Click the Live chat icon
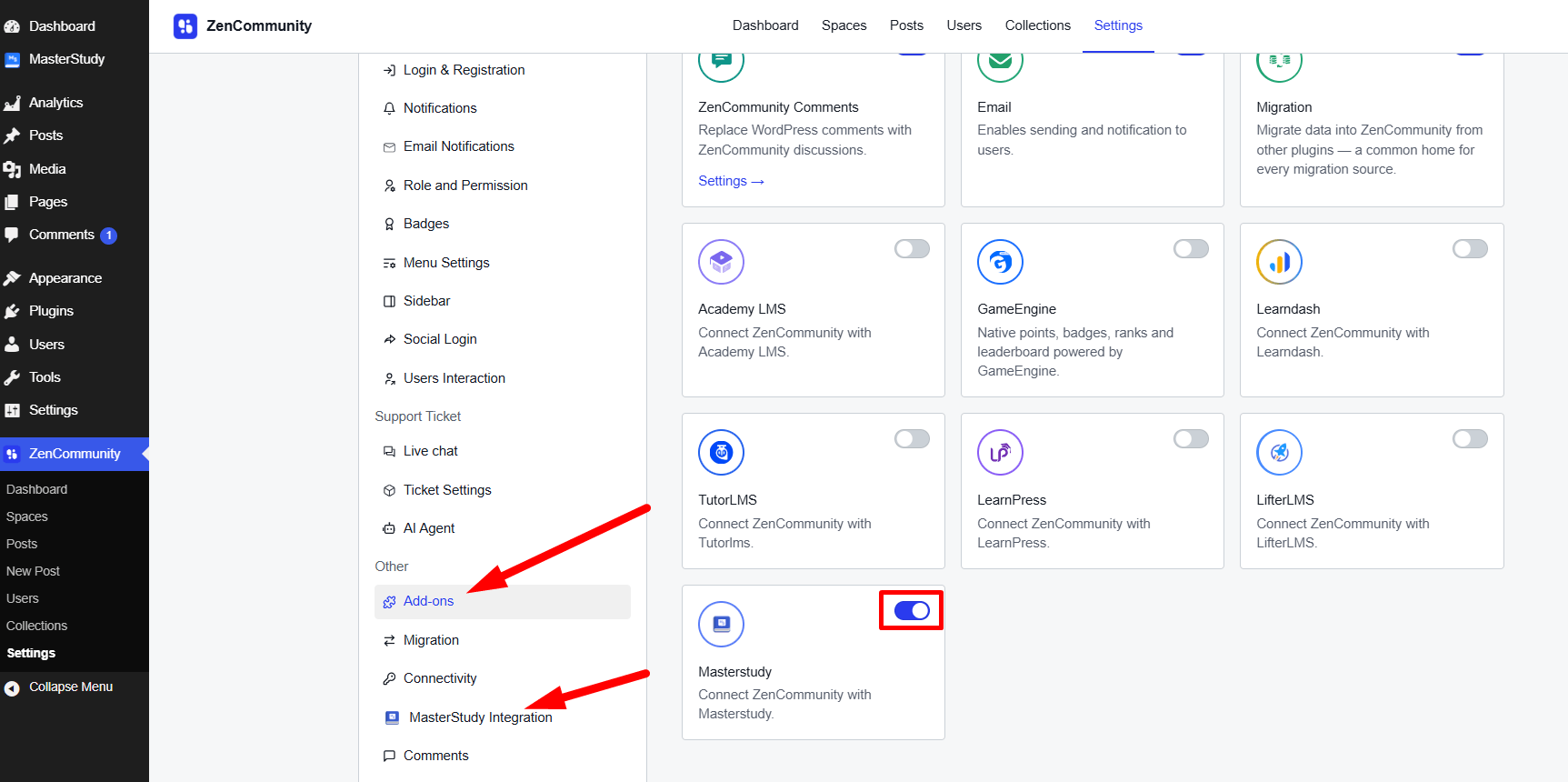The image size is (1568, 782). [389, 451]
